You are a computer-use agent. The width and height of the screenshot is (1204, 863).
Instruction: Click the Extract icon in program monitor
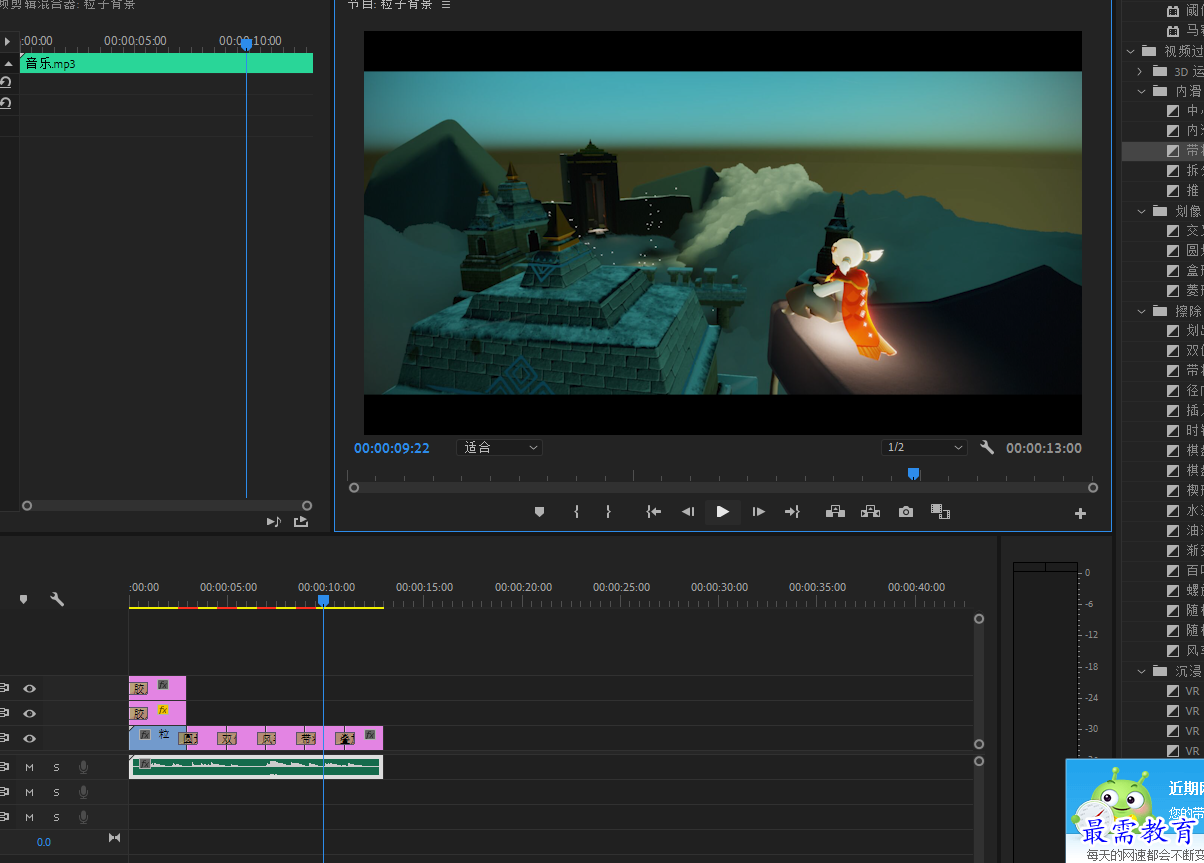[870, 511]
